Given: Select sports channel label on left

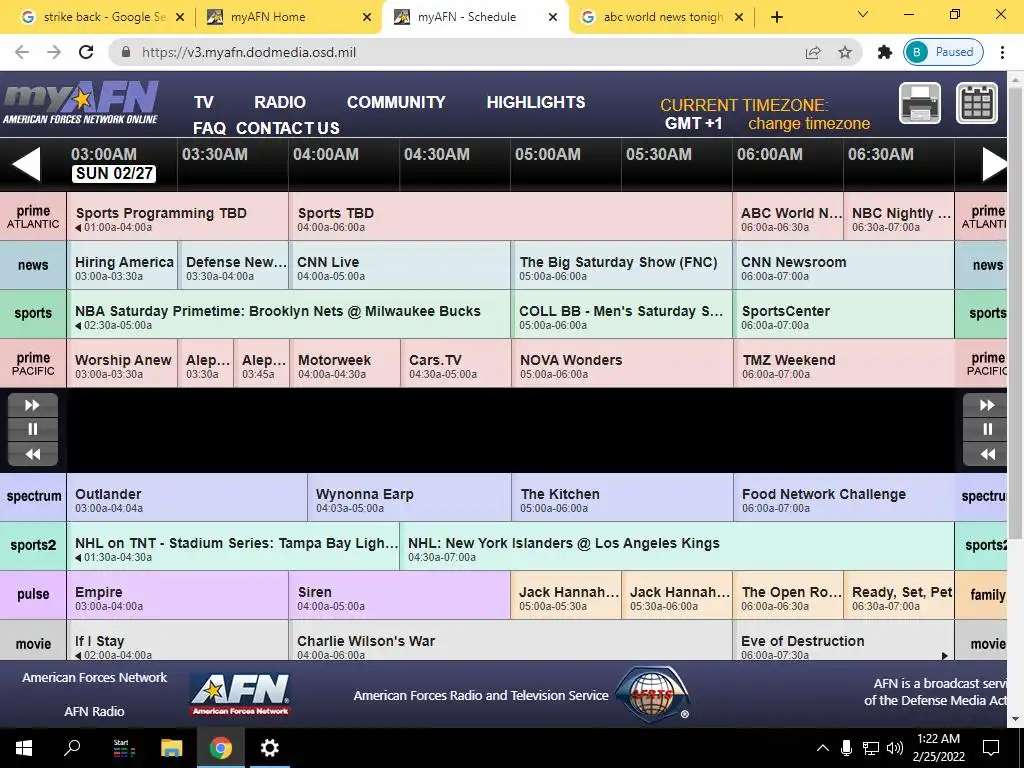Looking at the screenshot, I should coord(33,313).
